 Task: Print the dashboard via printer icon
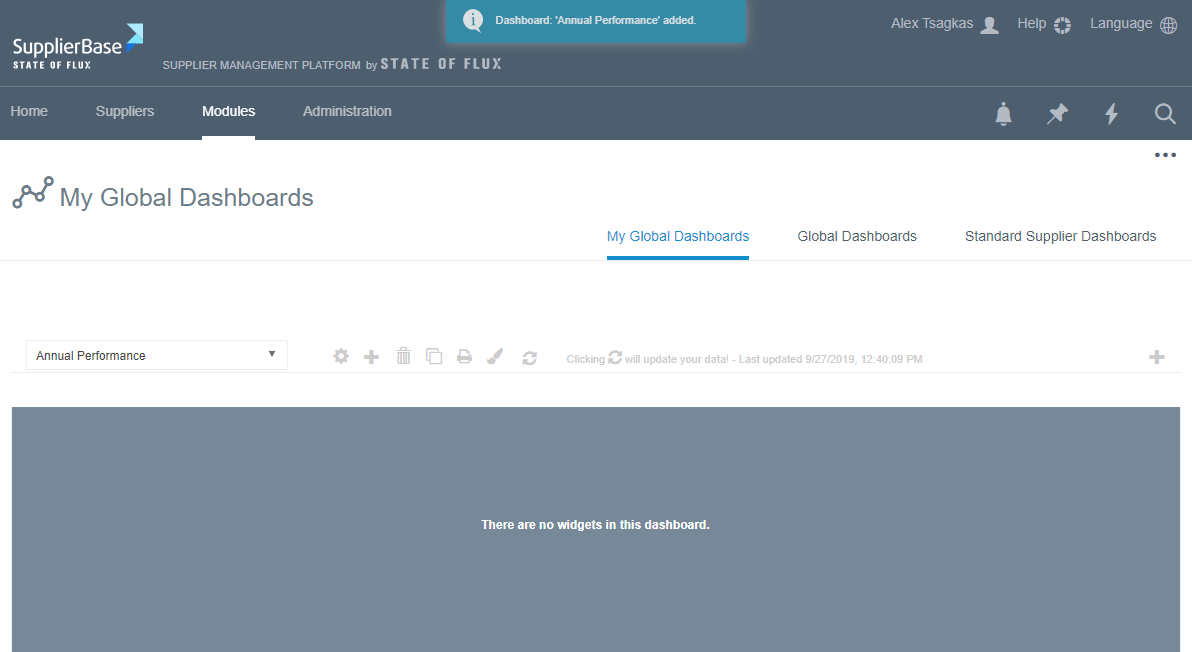tap(464, 356)
